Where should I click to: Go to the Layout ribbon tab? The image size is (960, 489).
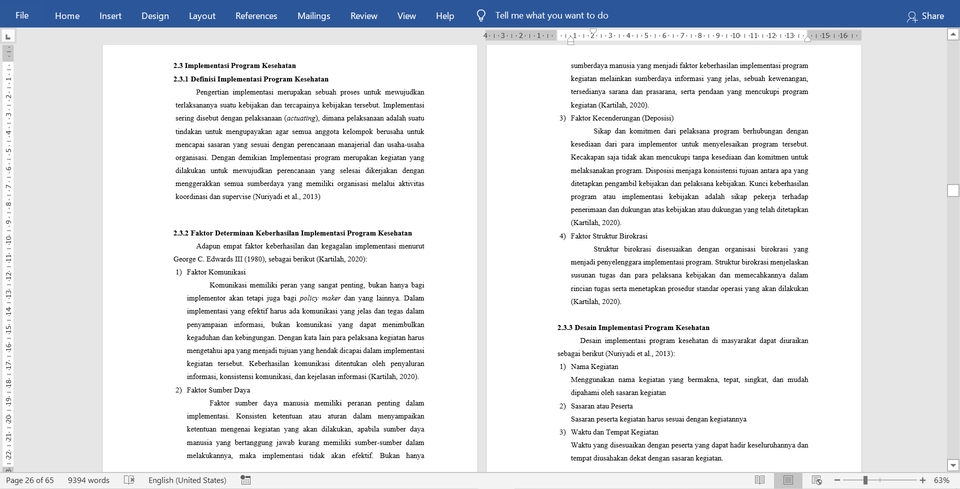click(202, 16)
